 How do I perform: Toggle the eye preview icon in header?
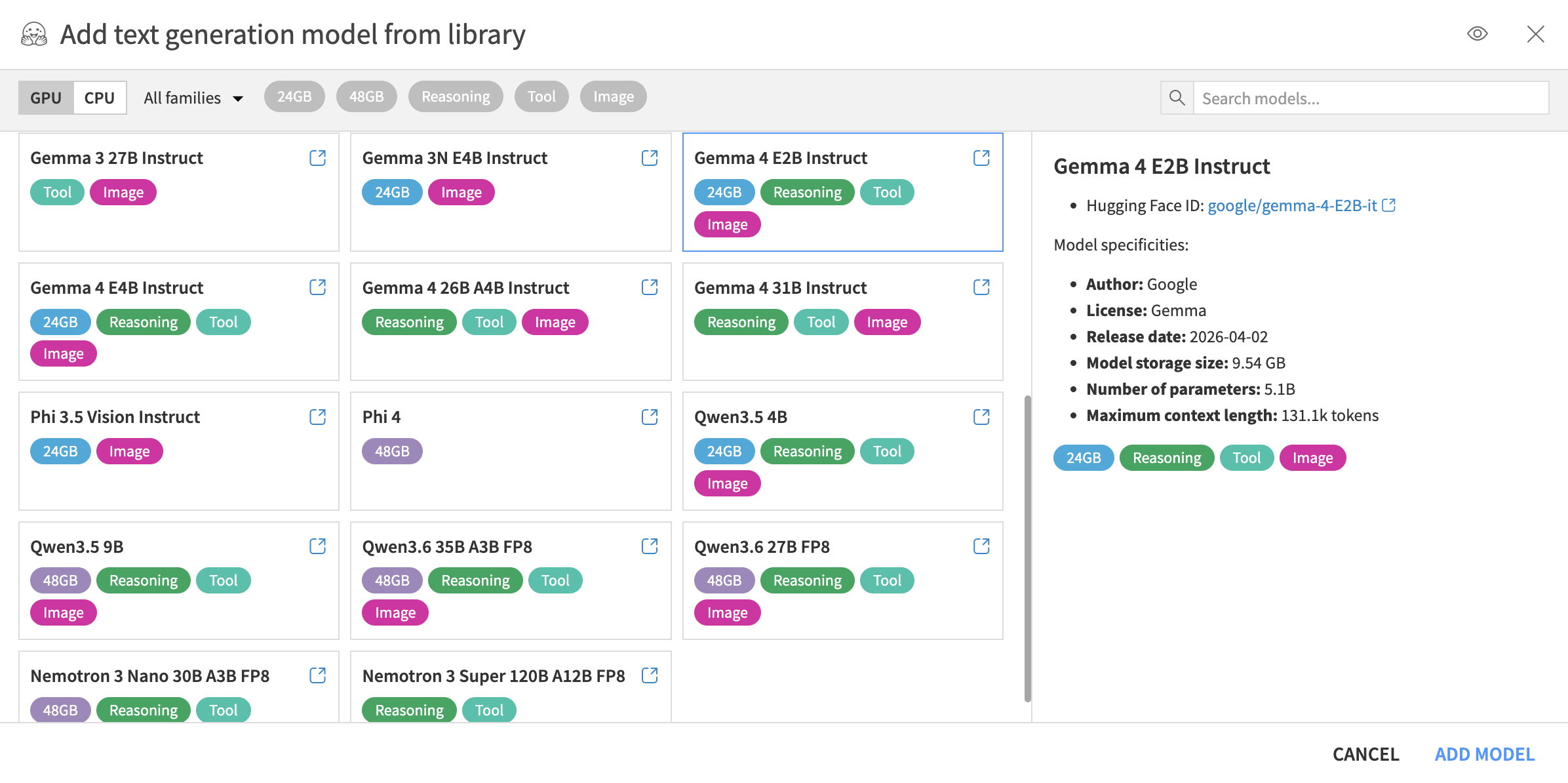click(1478, 33)
